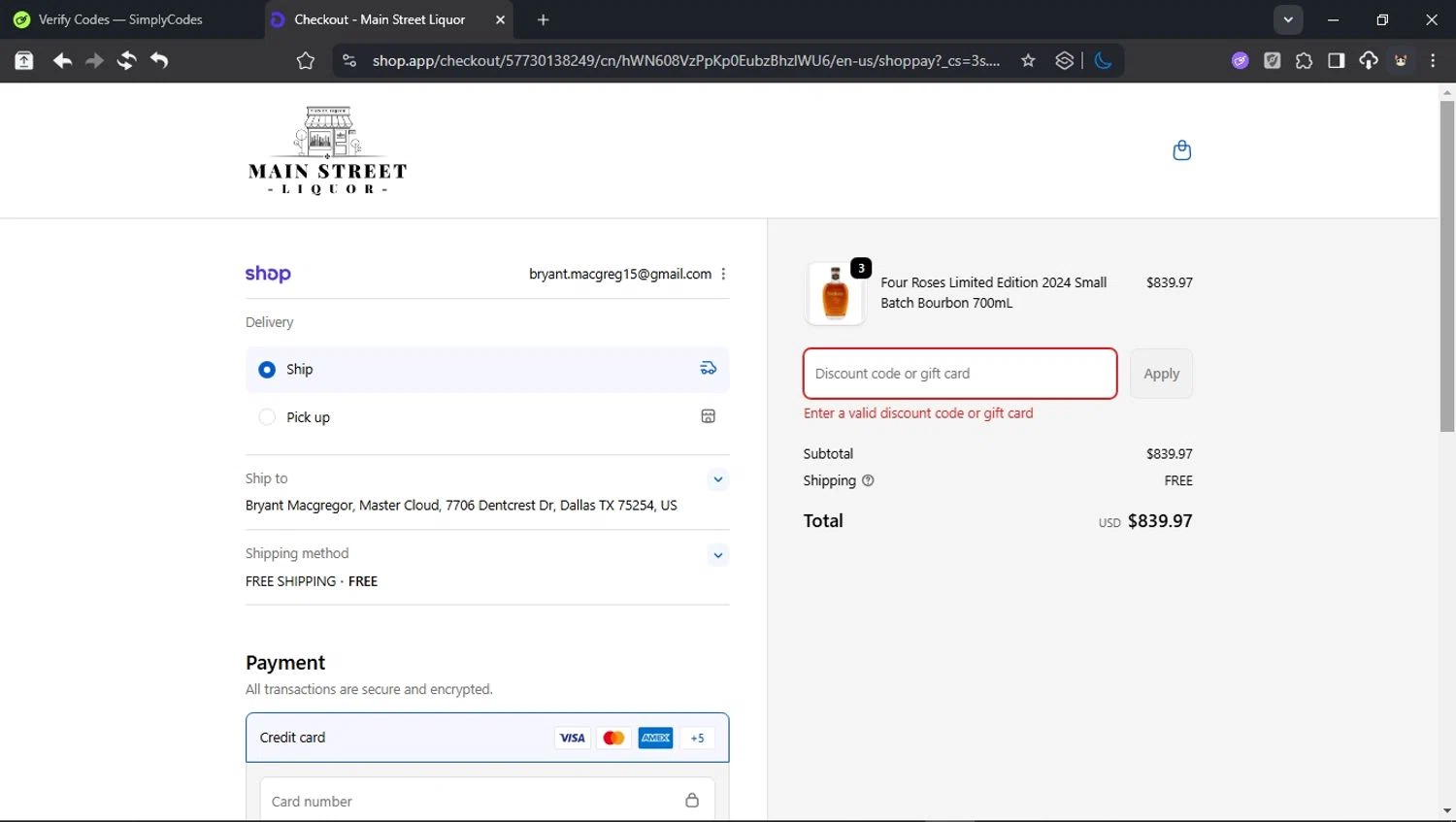1456x822 pixels.
Task: Click the page vertical scrollbar
Action: pyautogui.click(x=1447, y=267)
